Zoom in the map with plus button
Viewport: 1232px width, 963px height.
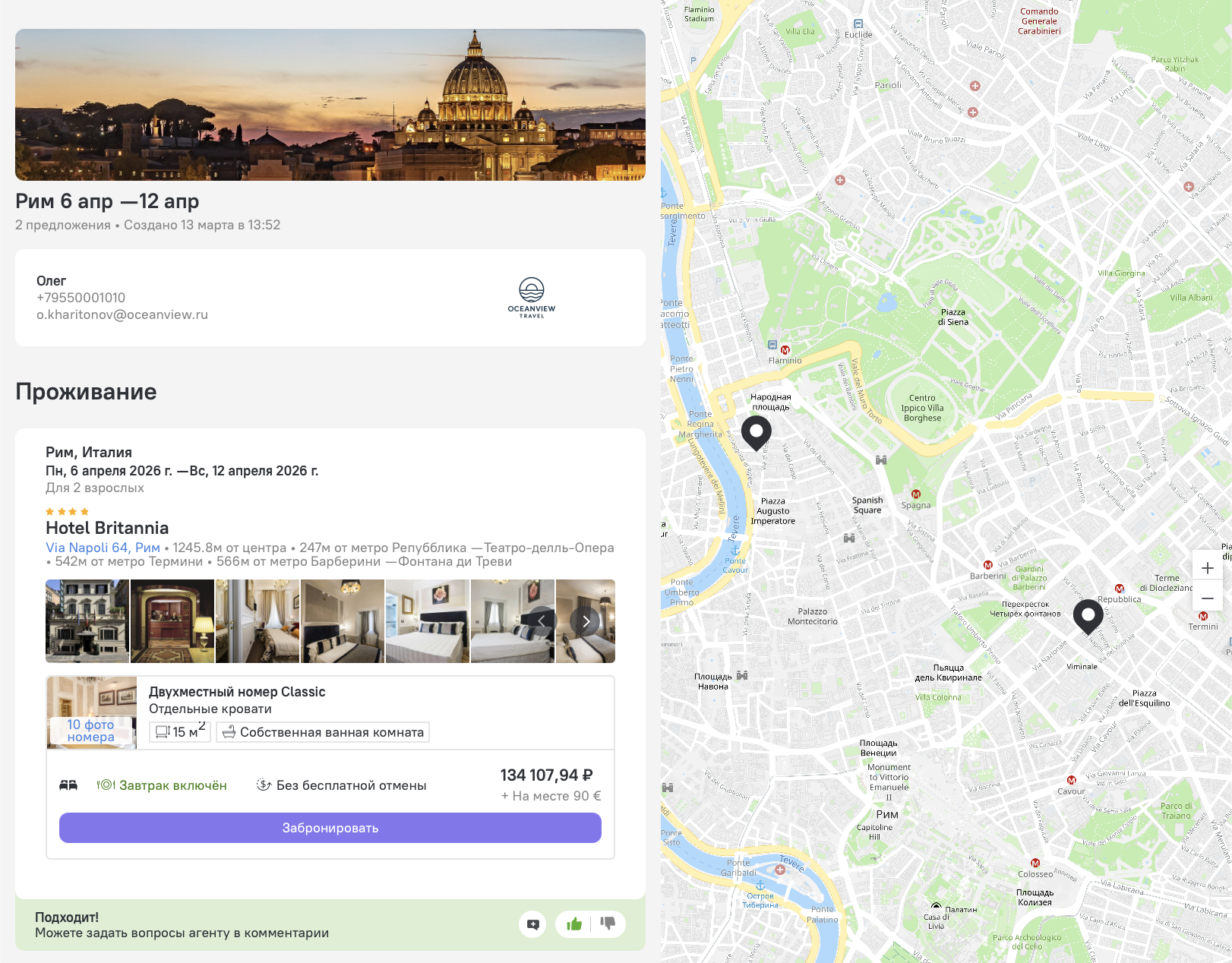[1208, 568]
